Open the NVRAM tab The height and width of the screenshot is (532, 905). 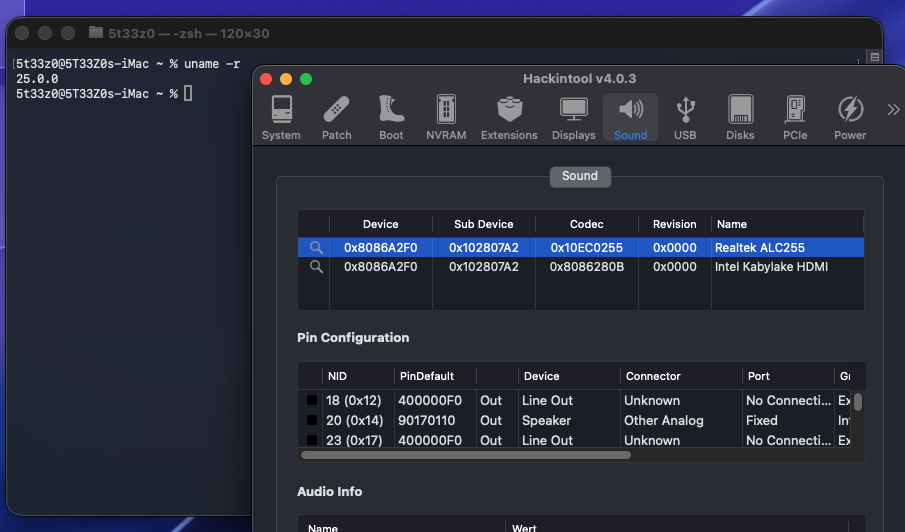446,118
